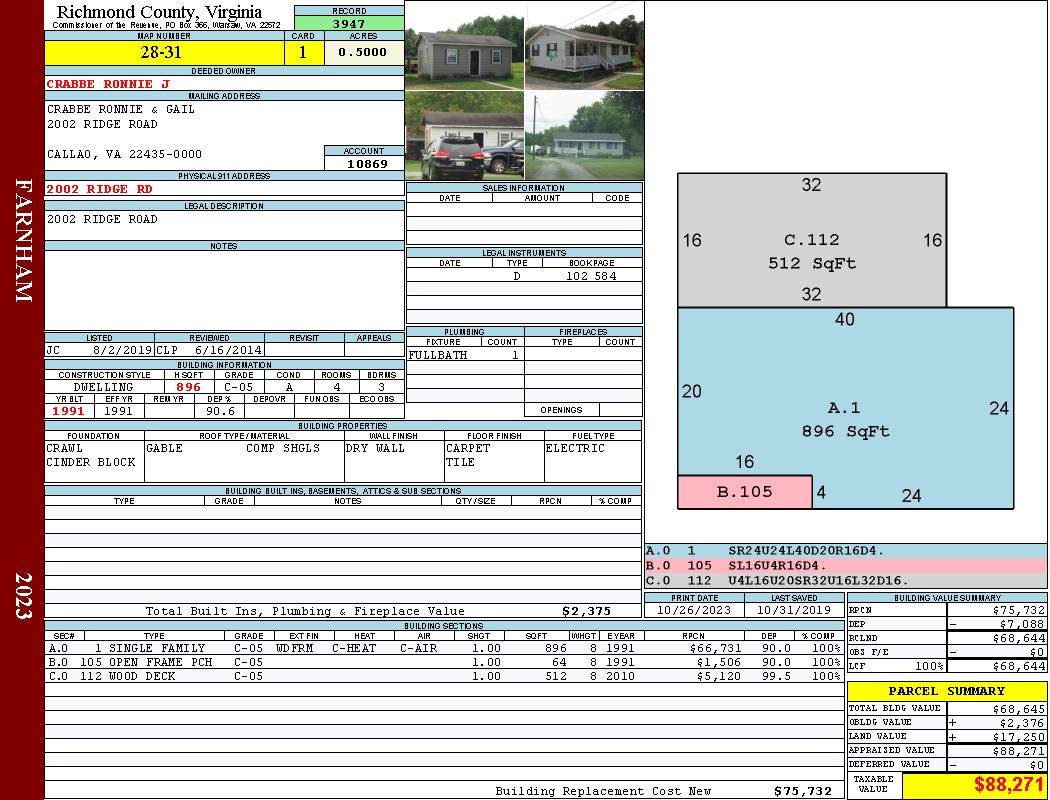Click account number 10869
Screen dimensions: 1050x800
[365, 163]
